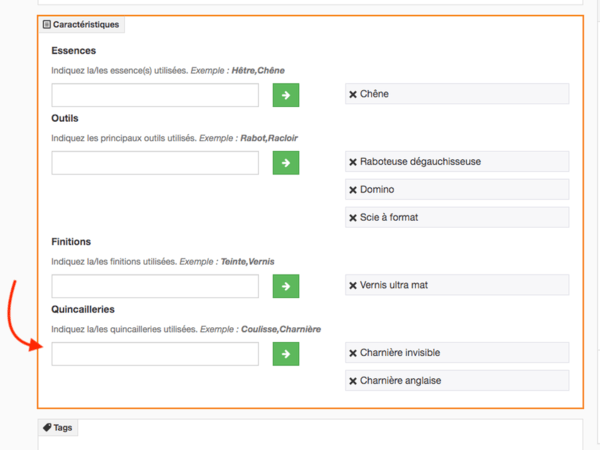Submit the Finitions entry with green arrow
Image resolution: width=600 pixels, height=450 pixels.
286,286
